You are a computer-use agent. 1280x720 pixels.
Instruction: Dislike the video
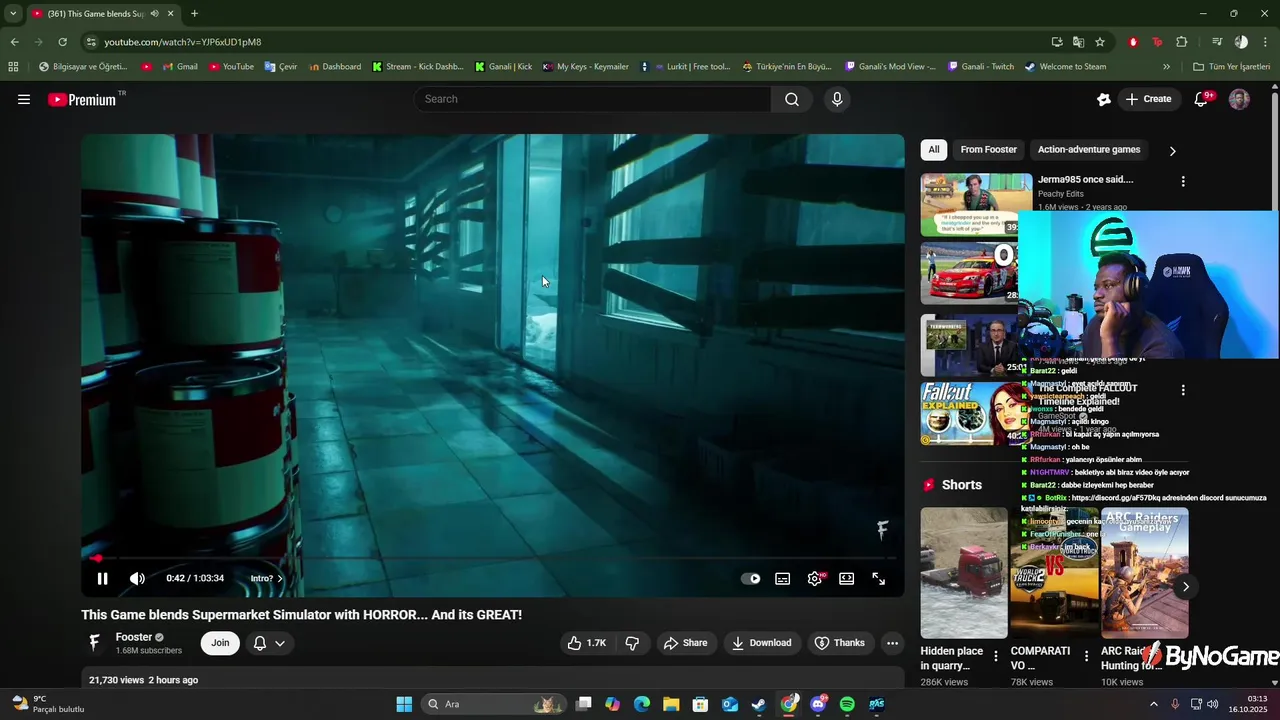[632, 643]
